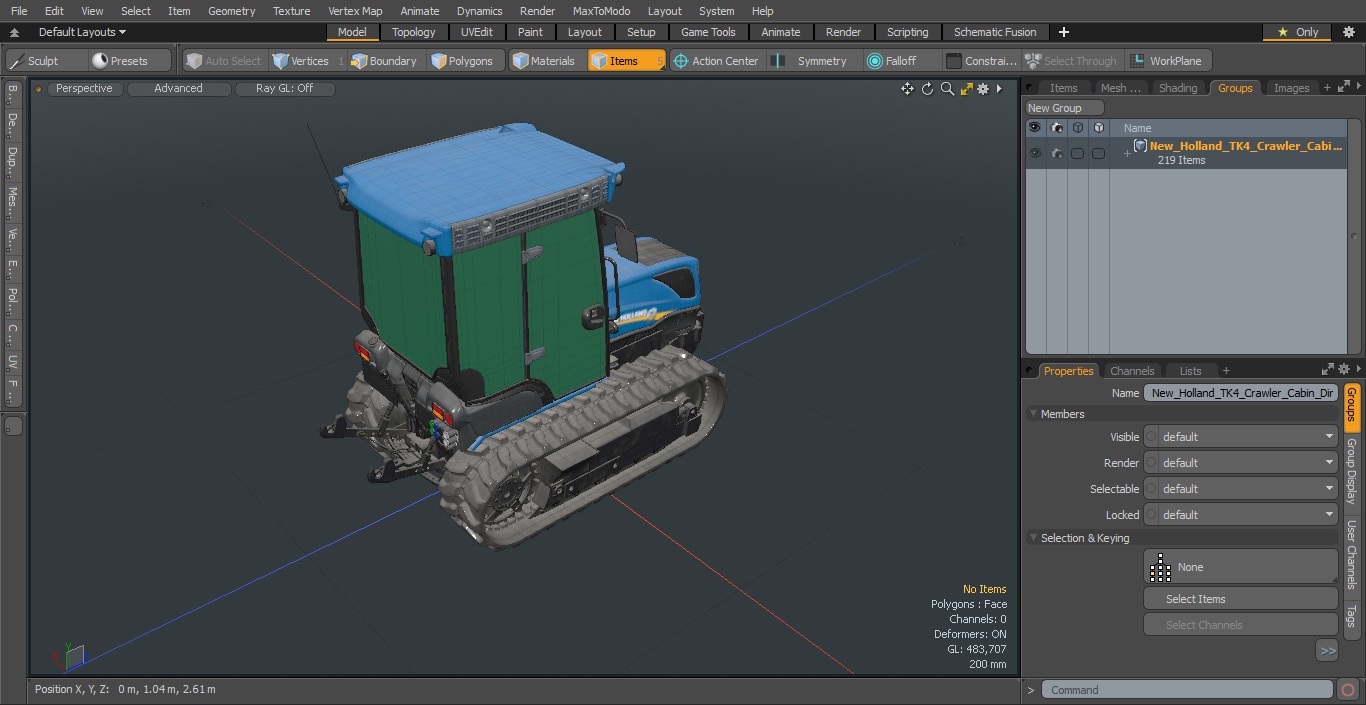
Task: Open the Render dropdown in Members
Action: (1247, 463)
